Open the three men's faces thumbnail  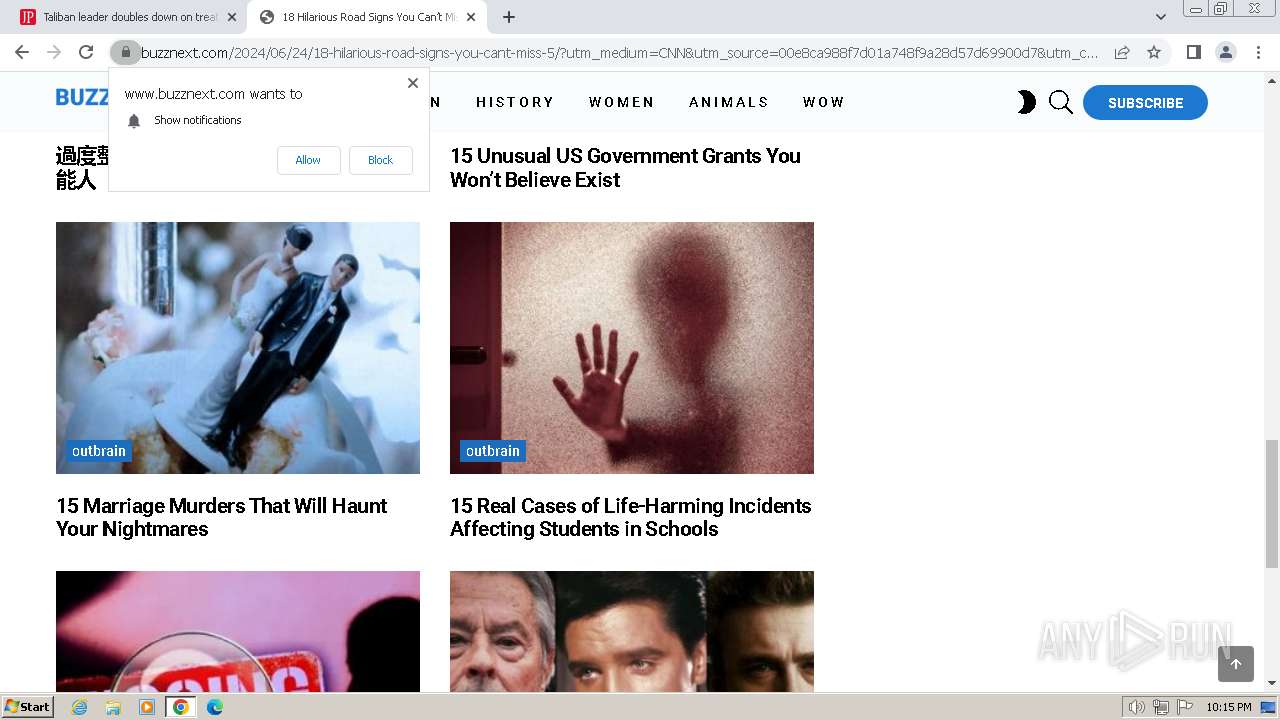(x=632, y=631)
